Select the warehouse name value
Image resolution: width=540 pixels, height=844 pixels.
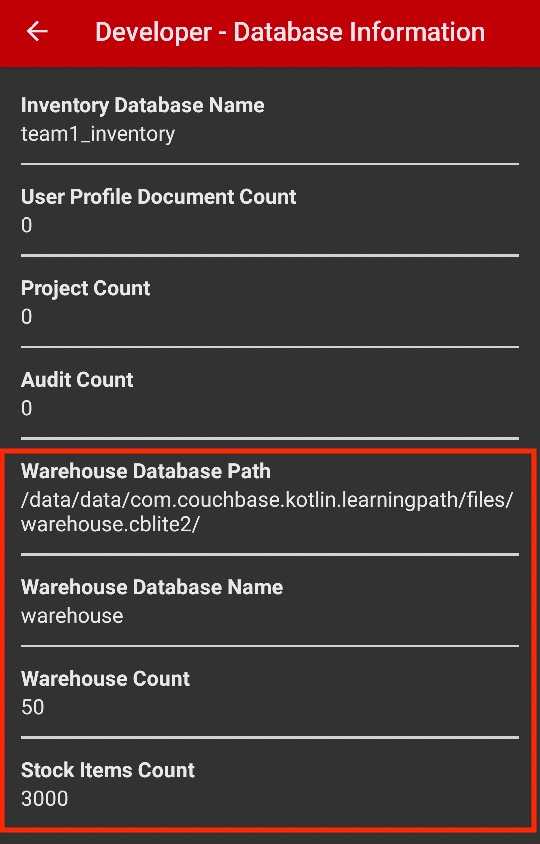[72, 616]
